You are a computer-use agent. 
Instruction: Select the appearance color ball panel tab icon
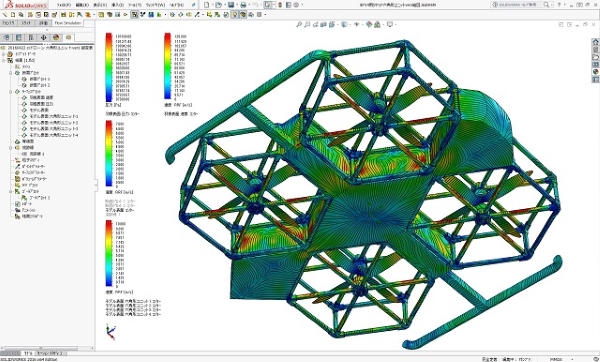(56, 37)
